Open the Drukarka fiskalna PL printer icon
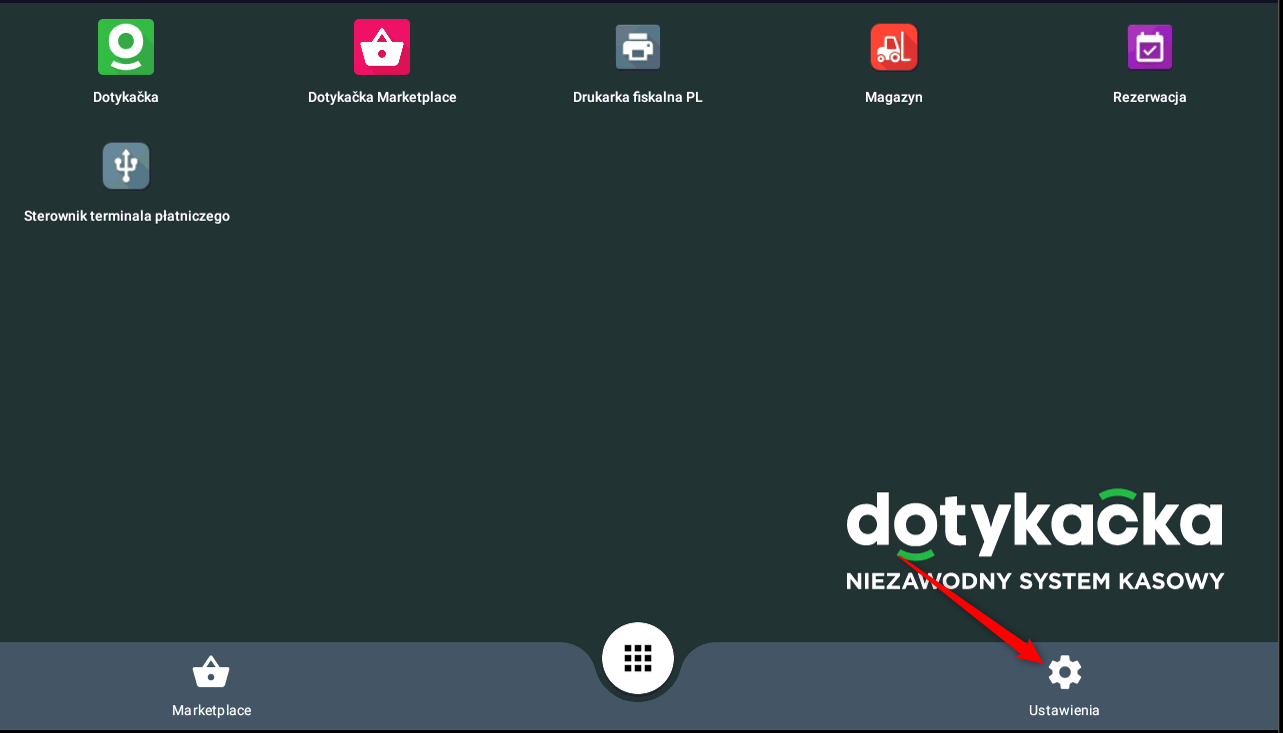1283x733 pixels. pyautogui.click(x=637, y=47)
